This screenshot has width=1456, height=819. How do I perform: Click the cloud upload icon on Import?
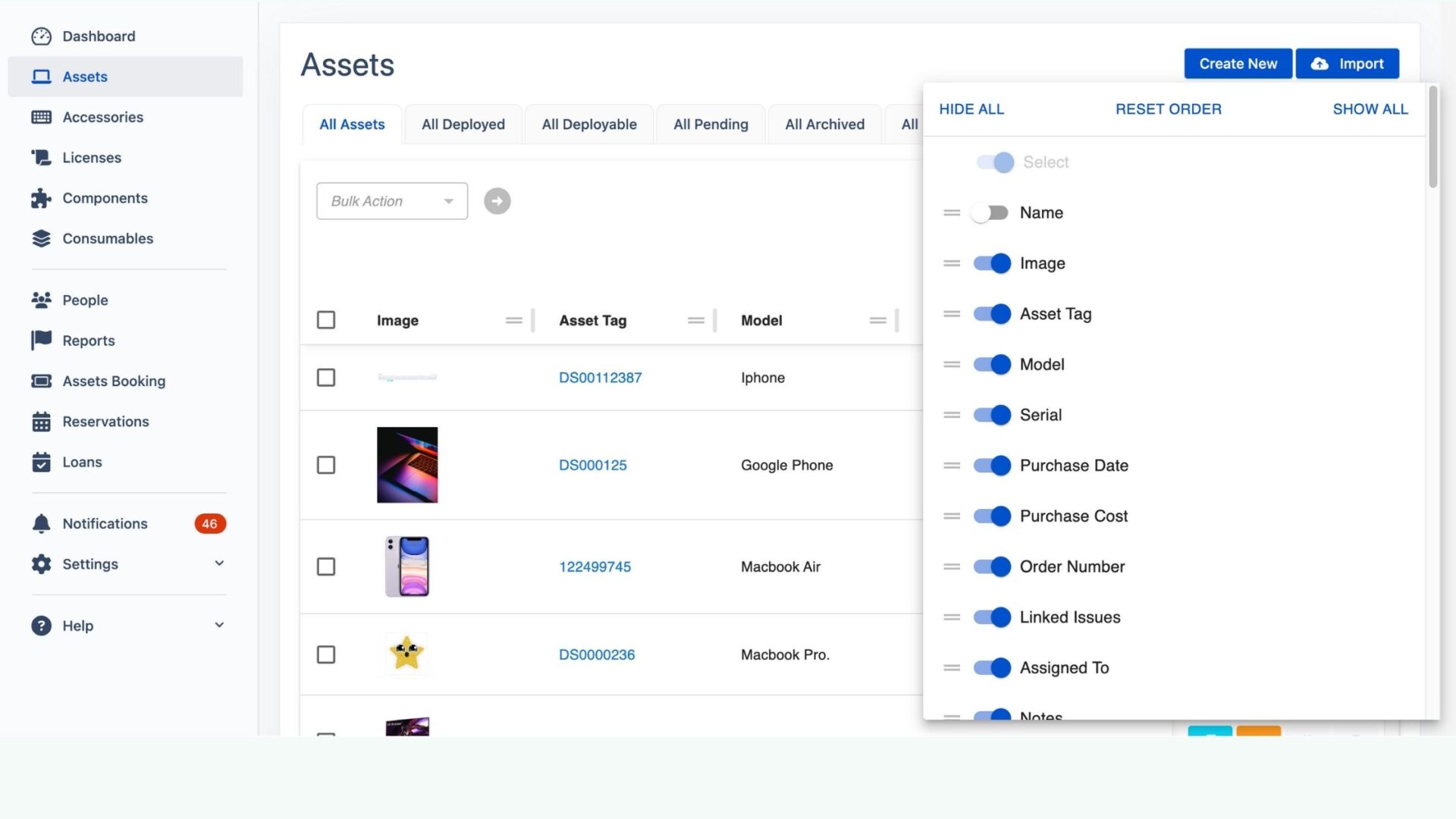click(1319, 64)
